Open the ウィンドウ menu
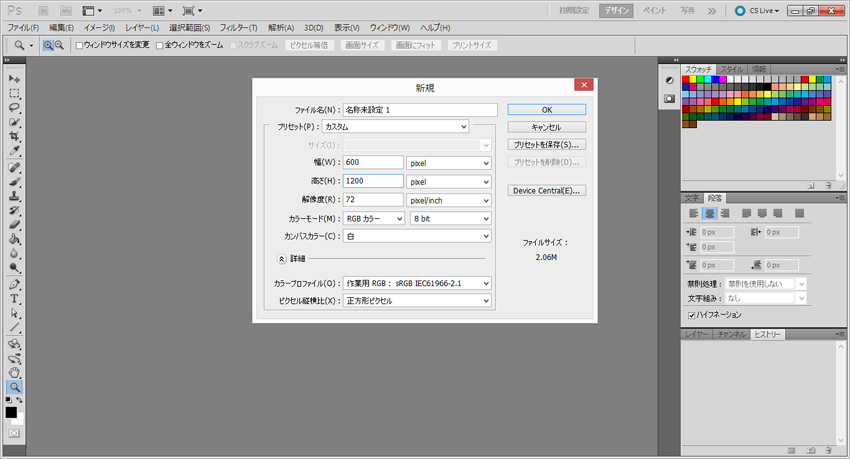Screen dimensions: 850x459 (390, 28)
